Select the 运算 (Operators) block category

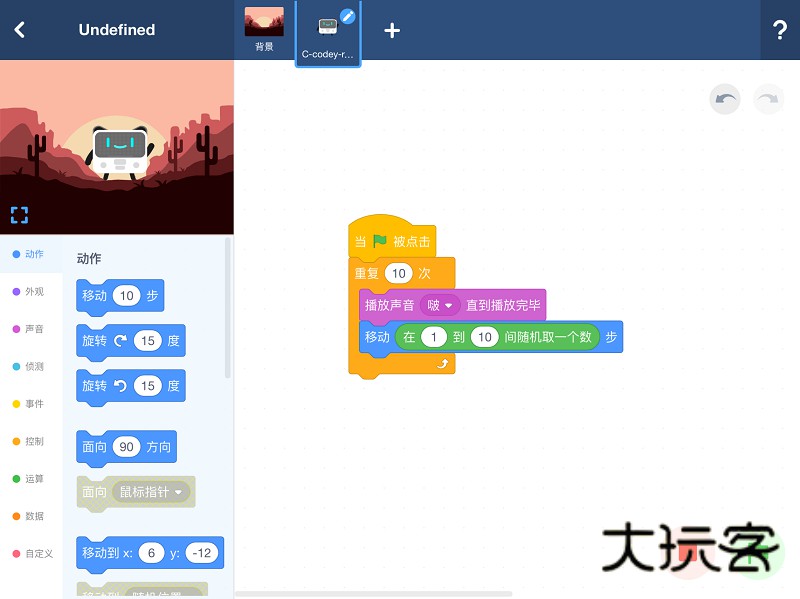31,479
